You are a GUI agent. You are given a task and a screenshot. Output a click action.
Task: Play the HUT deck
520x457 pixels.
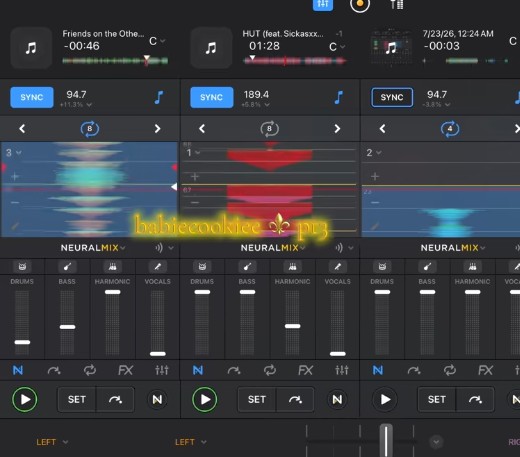[x=205, y=399]
